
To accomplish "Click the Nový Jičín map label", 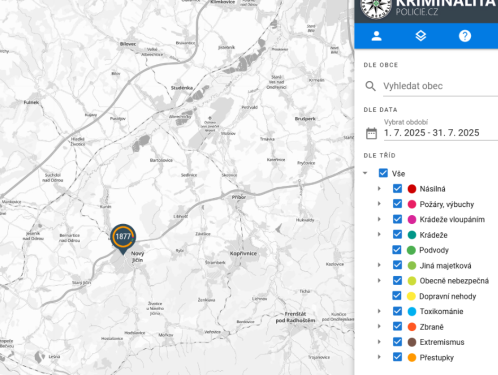I will tap(137, 257).
